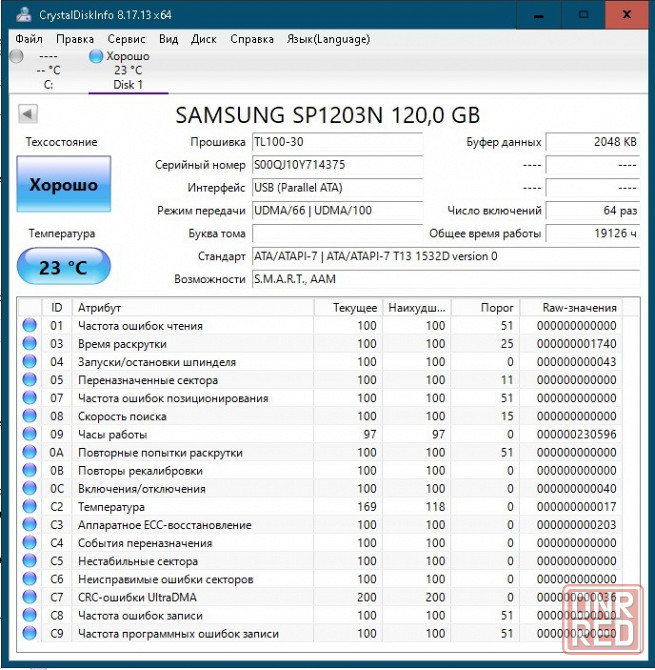655x670 pixels.
Task: Click the gray status orb above C:
Action: (16, 56)
